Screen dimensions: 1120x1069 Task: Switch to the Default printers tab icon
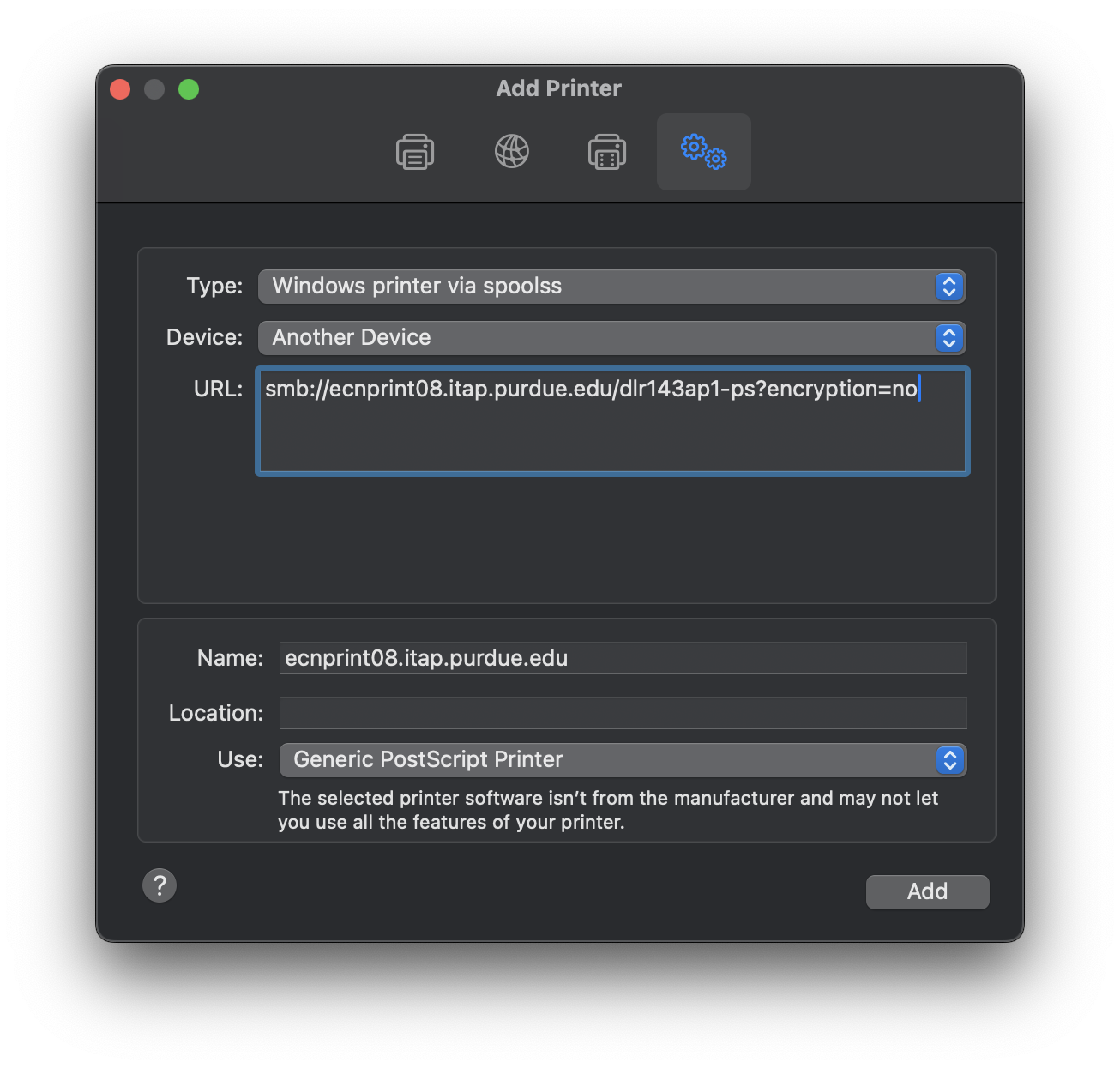tap(415, 152)
